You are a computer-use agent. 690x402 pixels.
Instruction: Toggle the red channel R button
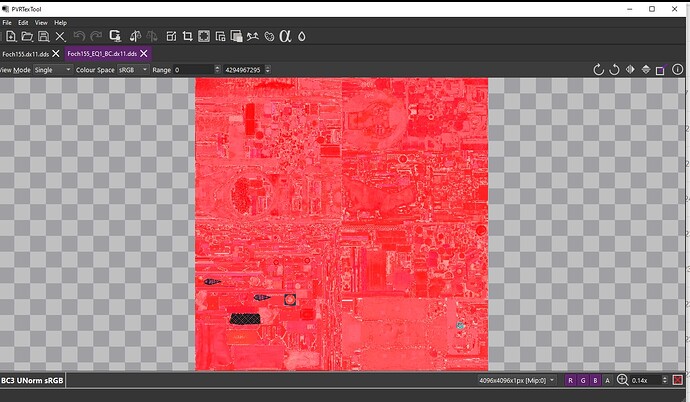pos(570,380)
